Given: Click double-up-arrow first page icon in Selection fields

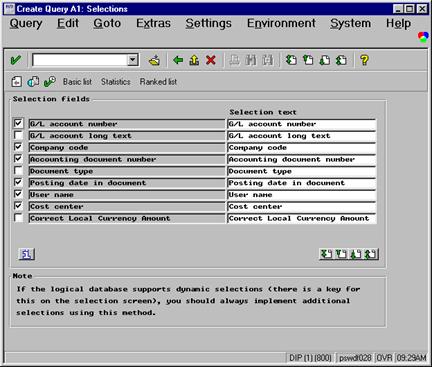Looking at the screenshot, I should point(371,254).
